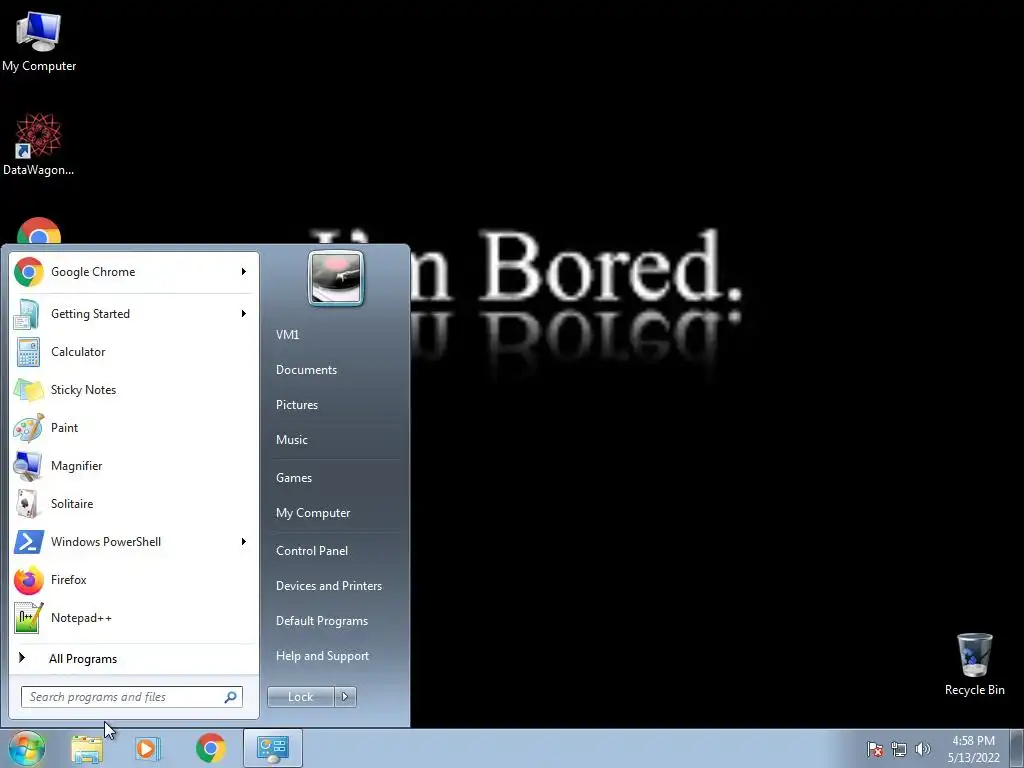Select partially hidden Chrome desktop icon
This screenshot has width=1024, height=768.
39,231
